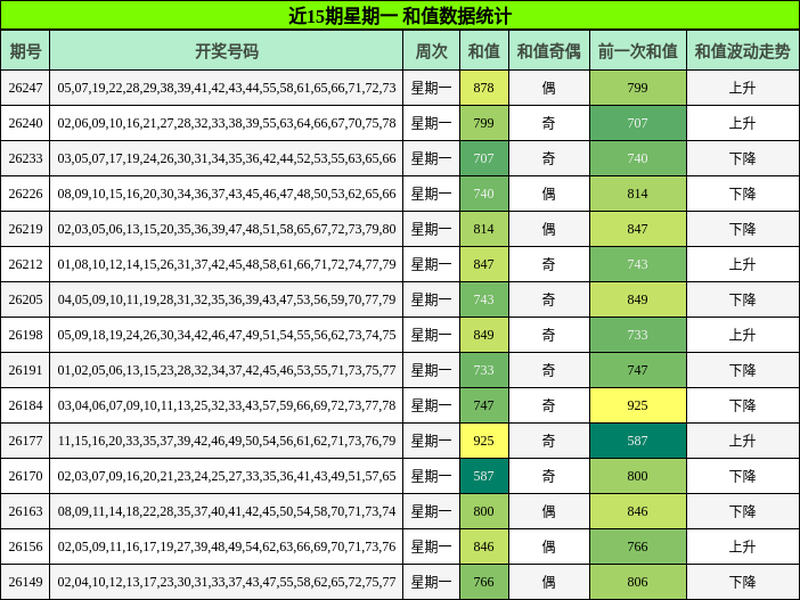
Task: Select issue number 26247
Action: click(25, 88)
